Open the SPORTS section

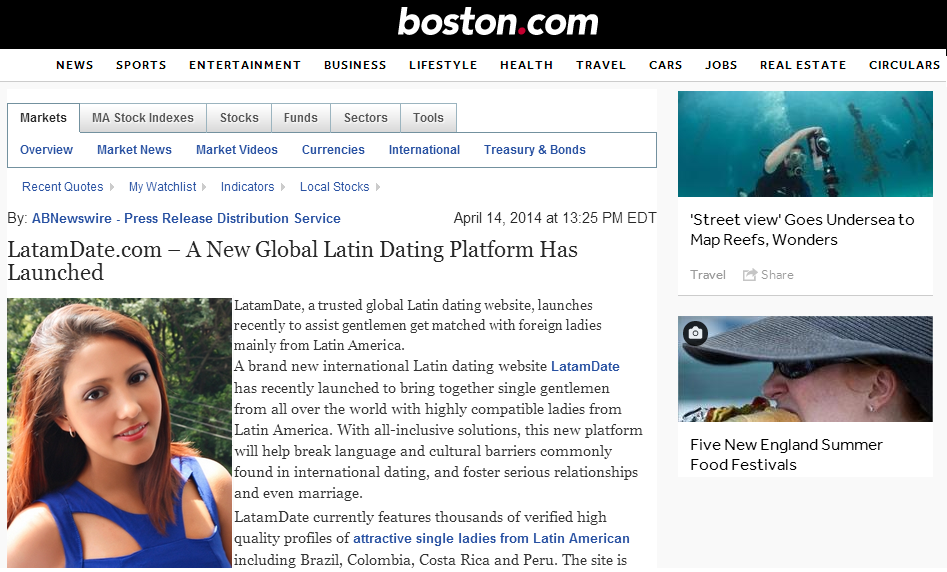[141, 65]
